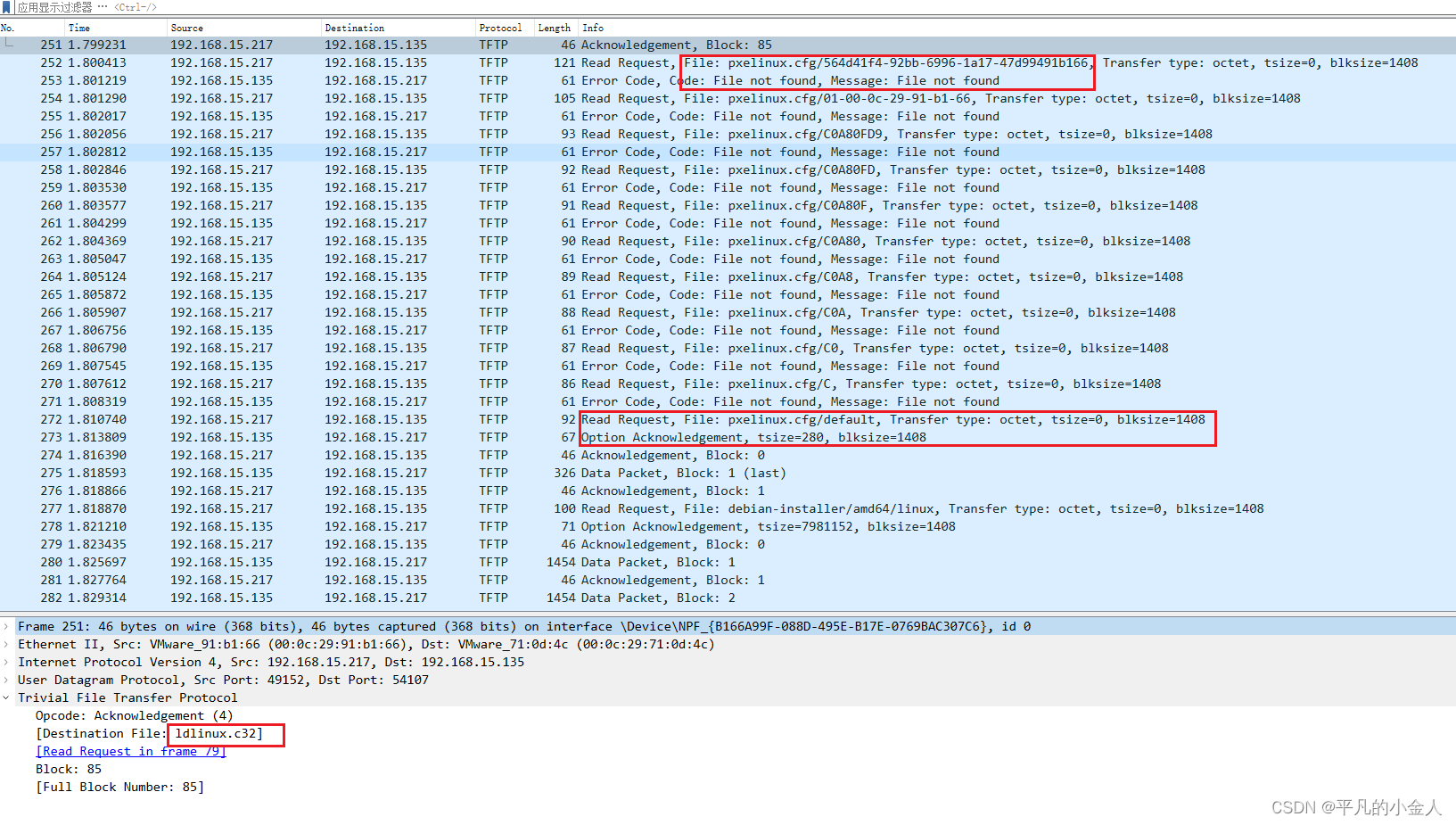Select packet 262 C0A80 read request
This screenshot has height=825, width=1456.
pyautogui.click(x=728, y=241)
